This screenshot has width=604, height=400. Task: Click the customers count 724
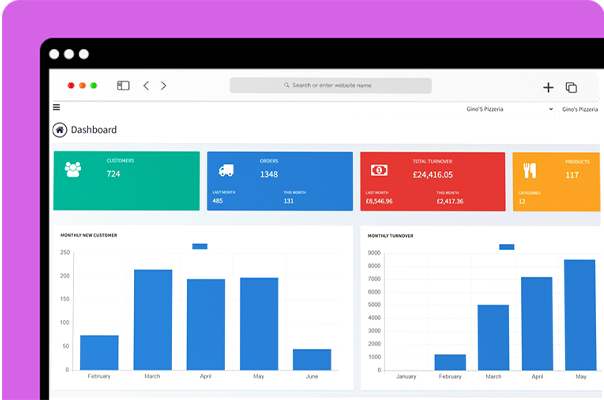pos(113,174)
